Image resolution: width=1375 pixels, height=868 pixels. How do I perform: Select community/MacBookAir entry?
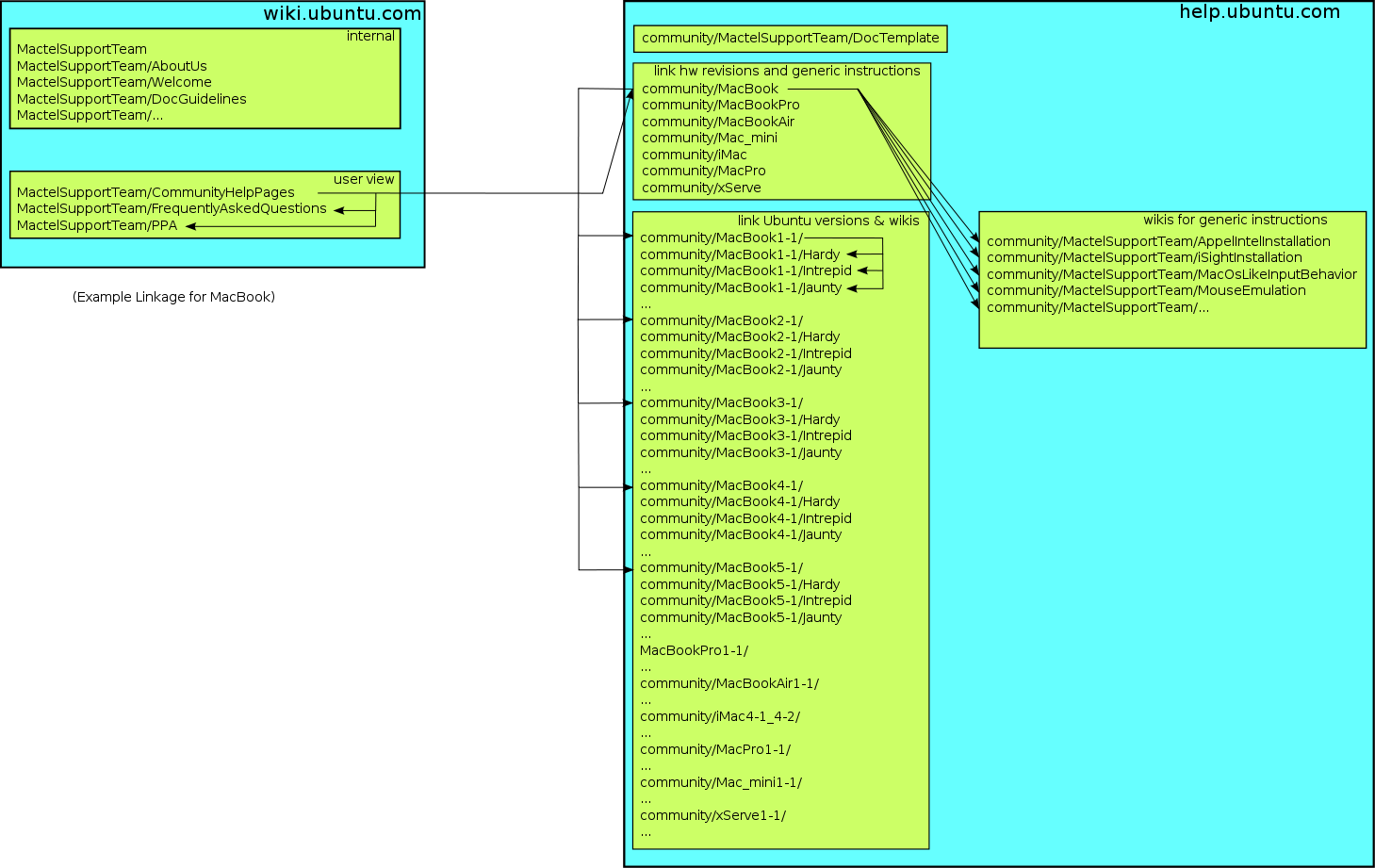[x=718, y=122]
